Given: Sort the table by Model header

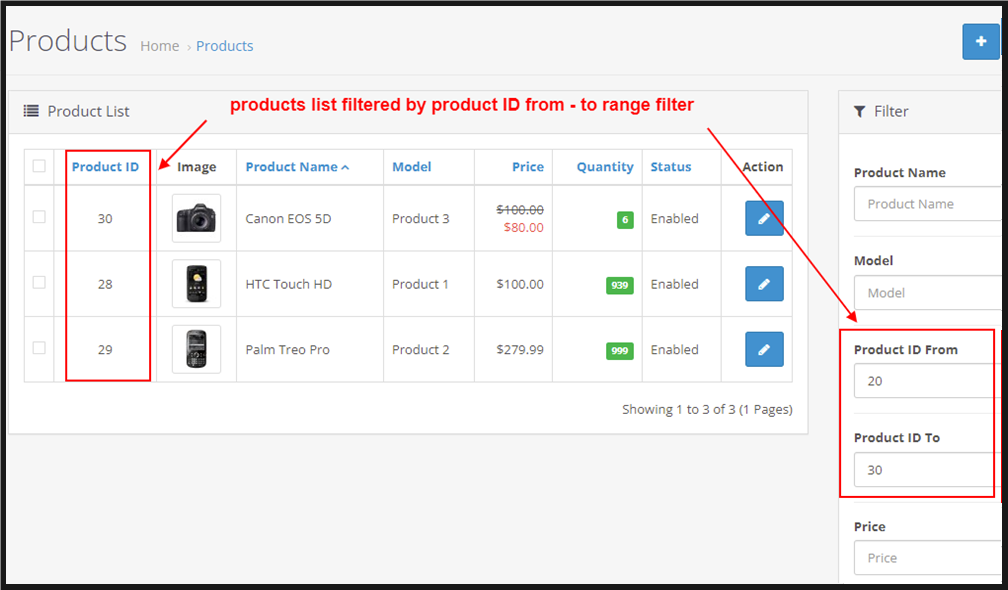Looking at the screenshot, I should click(411, 167).
